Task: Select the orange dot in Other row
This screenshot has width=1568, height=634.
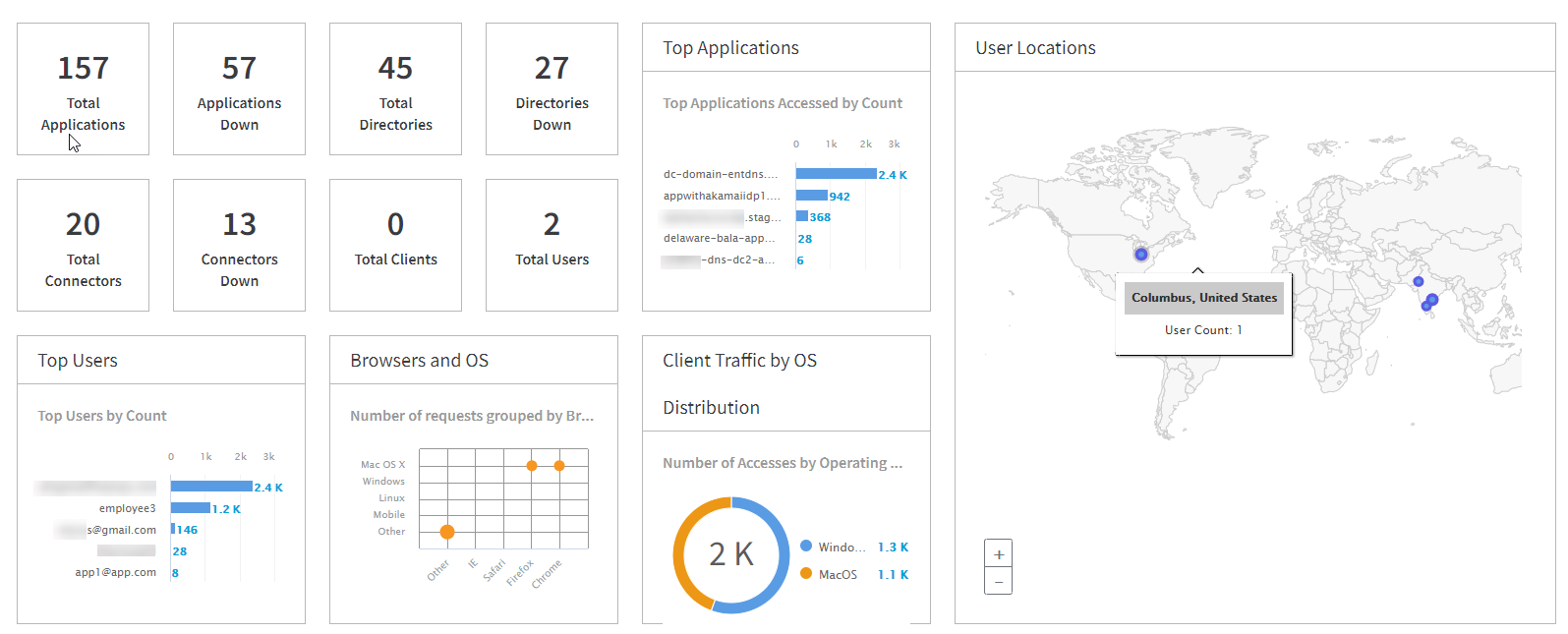Action: pyautogui.click(x=447, y=532)
